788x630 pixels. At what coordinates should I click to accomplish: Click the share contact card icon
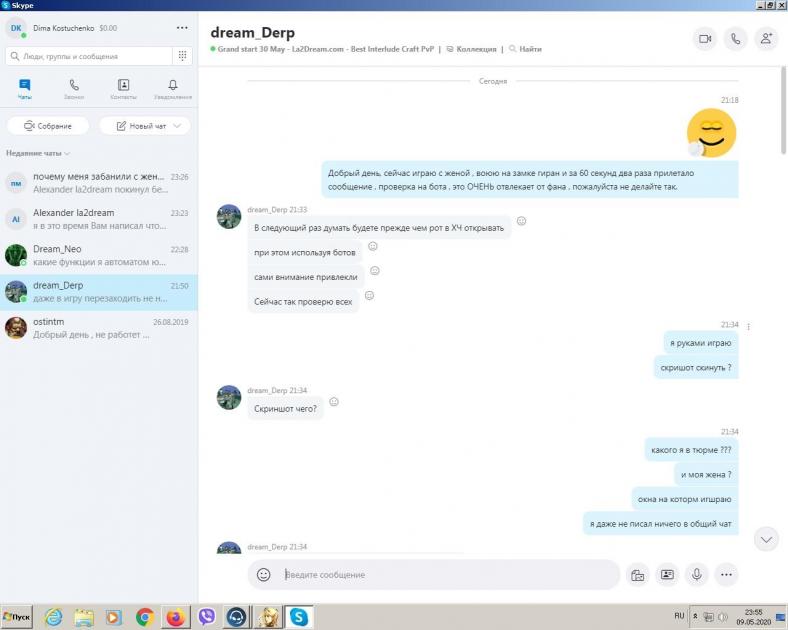[667, 575]
